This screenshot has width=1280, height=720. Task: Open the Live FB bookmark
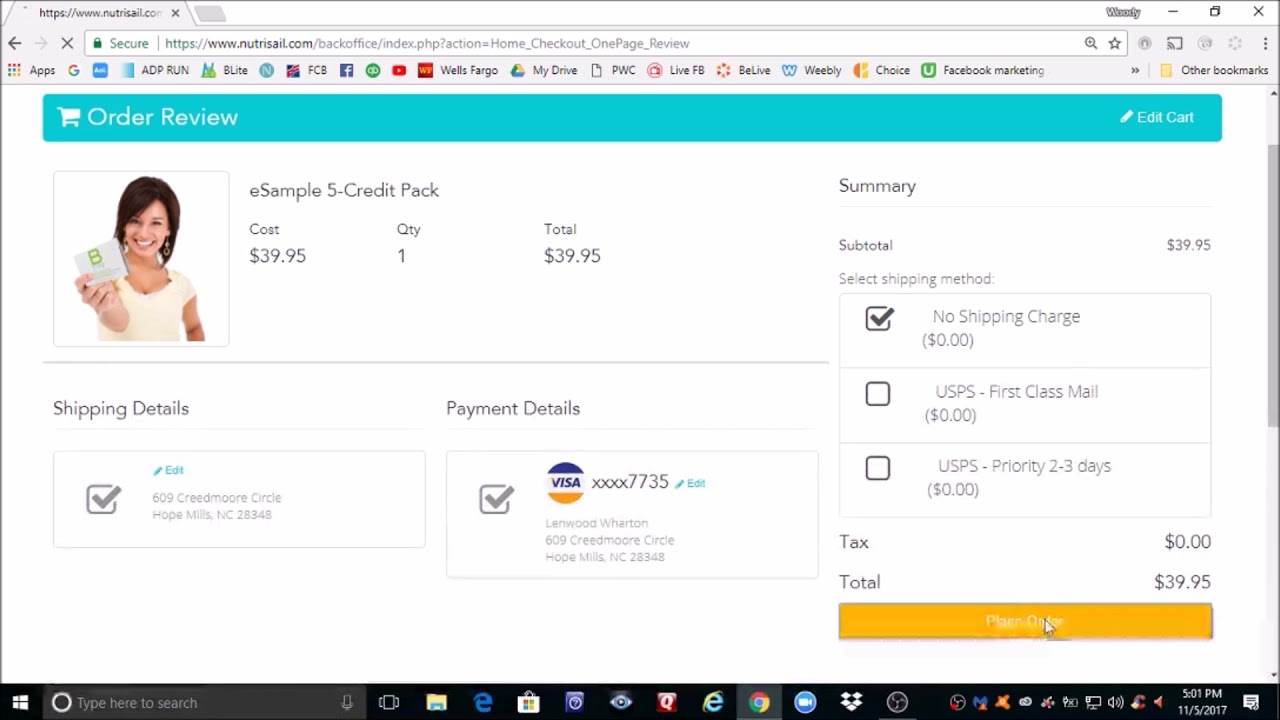click(675, 70)
